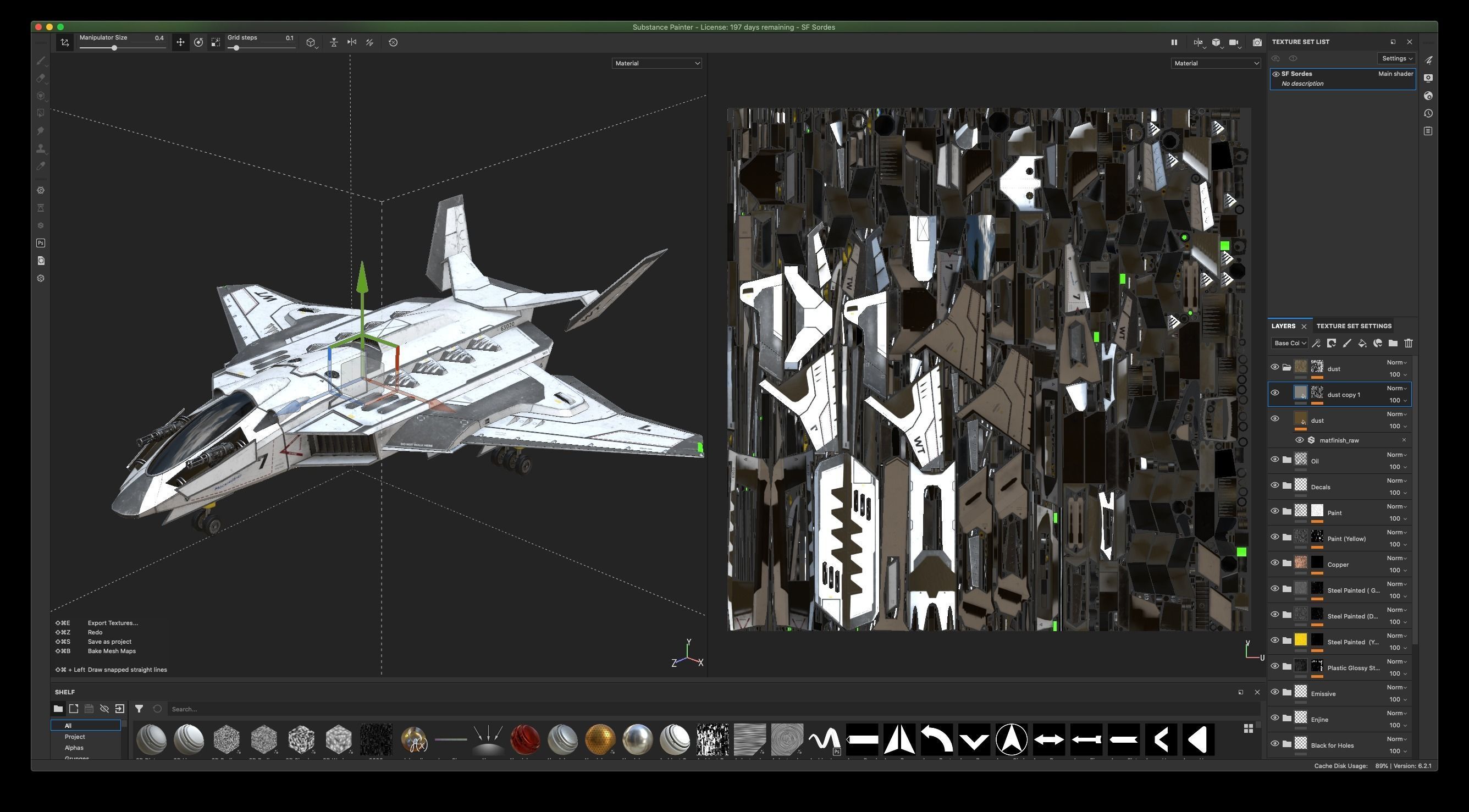The image size is (1469, 812).
Task: Select the Eraser tool
Action: coord(41,78)
